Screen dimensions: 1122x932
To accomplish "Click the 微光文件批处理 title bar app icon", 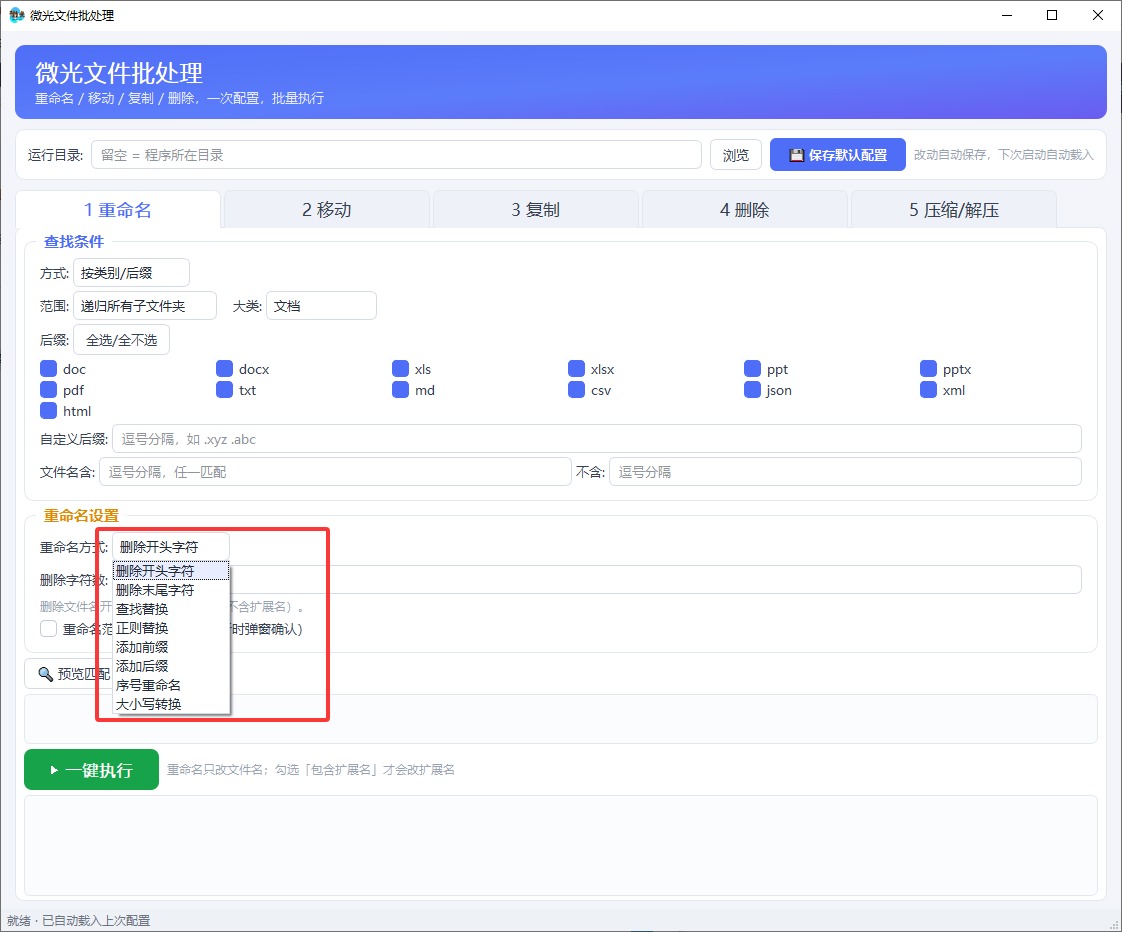I will [x=16, y=15].
